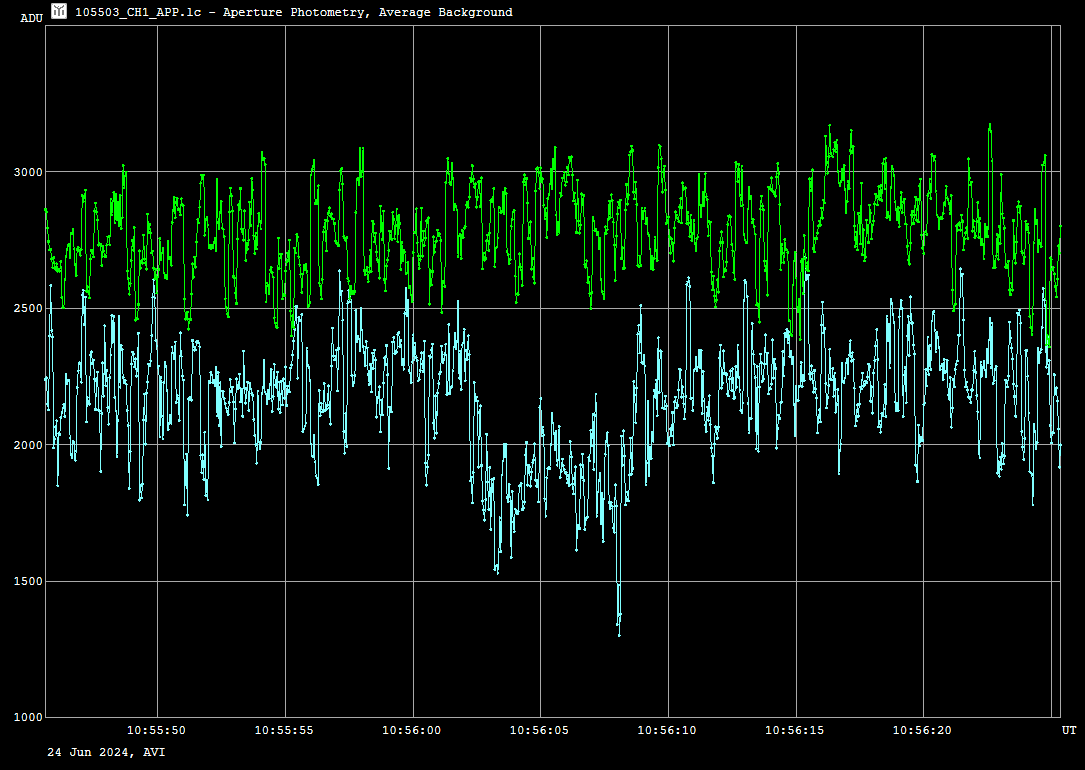Click the highest green peak near 10:56:22
The height and width of the screenshot is (770, 1085).
990,125
